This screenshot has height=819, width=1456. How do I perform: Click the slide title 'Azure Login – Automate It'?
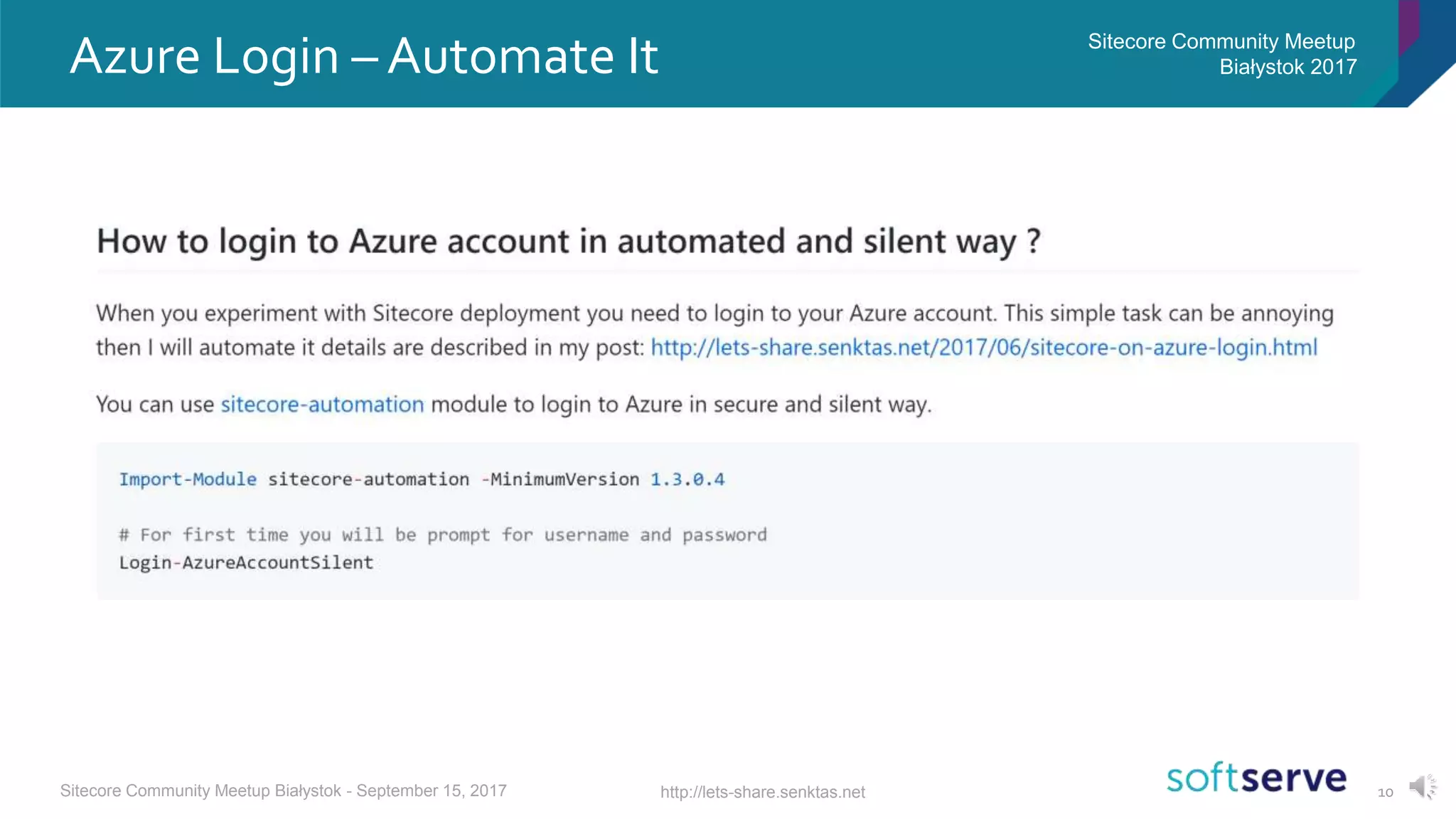364,56
